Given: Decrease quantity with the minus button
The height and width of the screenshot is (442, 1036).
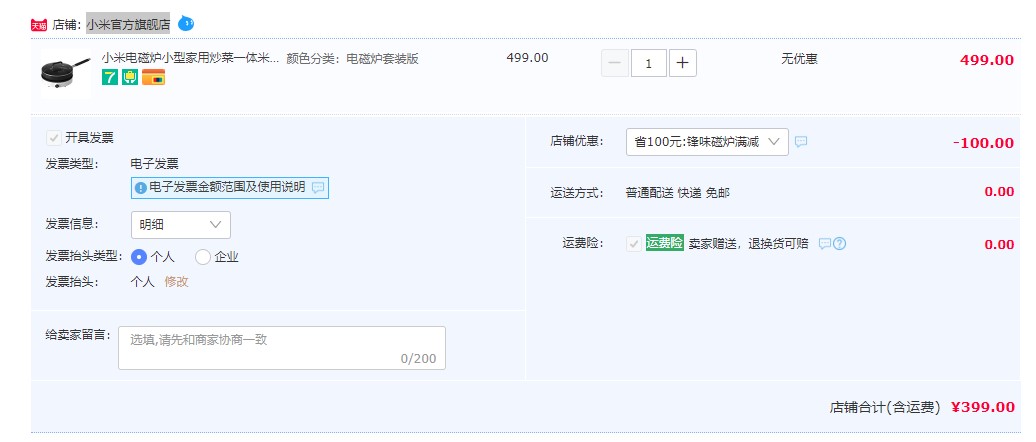Looking at the screenshot, I should (615, 63).
